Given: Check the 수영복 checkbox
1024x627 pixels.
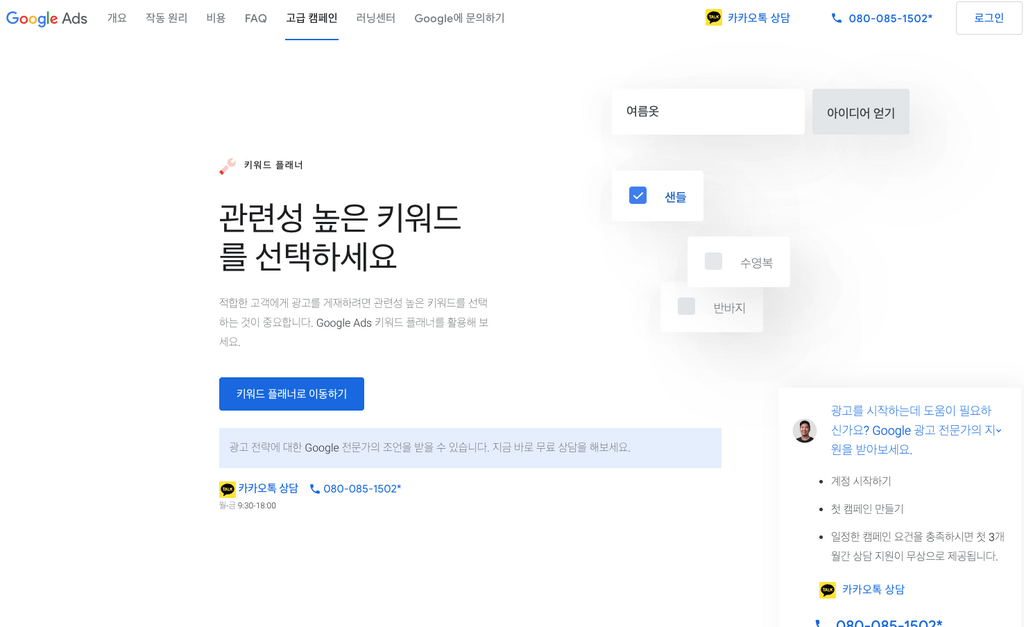Looking at the screenshot, I should [714, 261].
